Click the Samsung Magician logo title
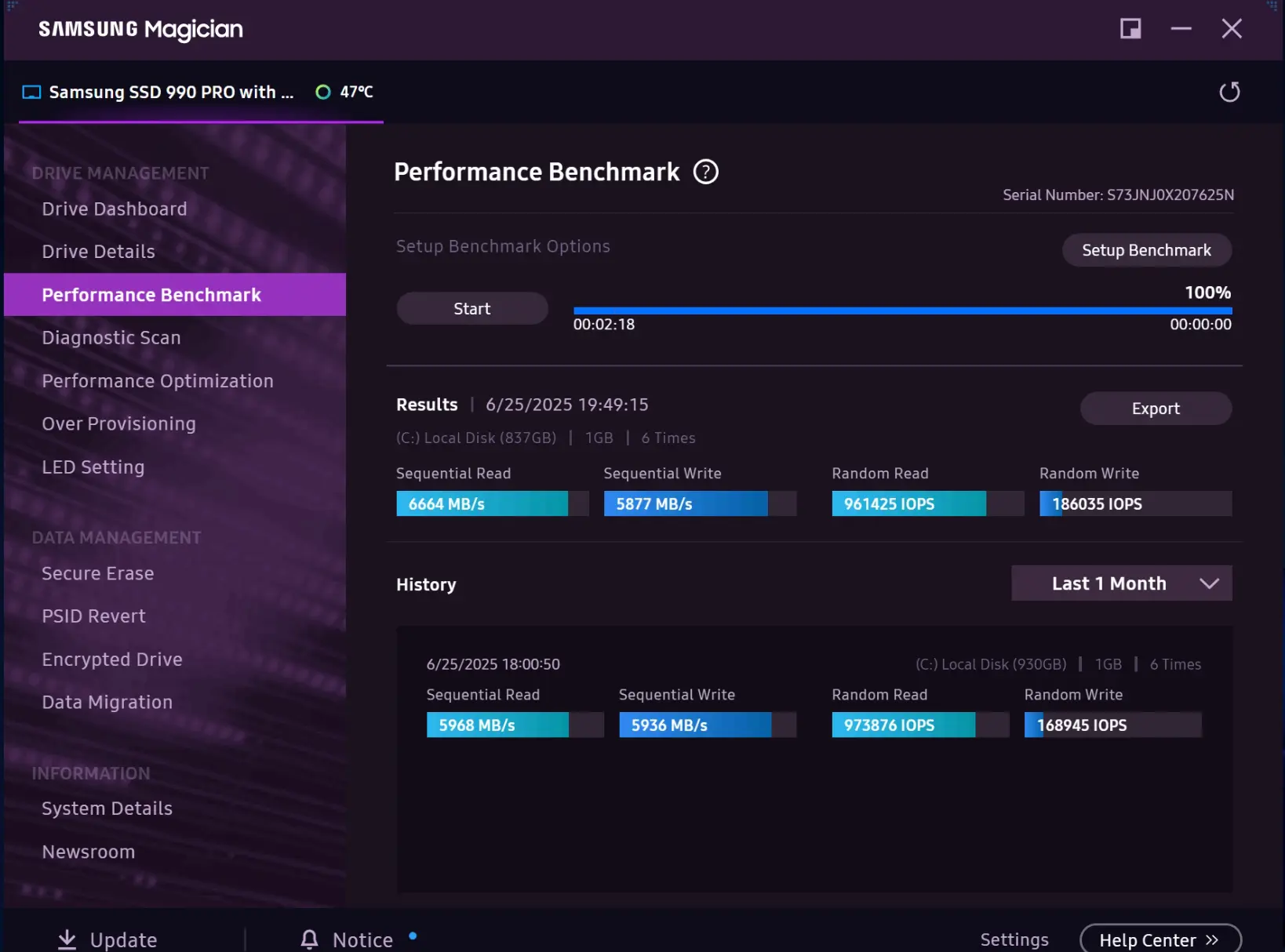 point(141,30)
